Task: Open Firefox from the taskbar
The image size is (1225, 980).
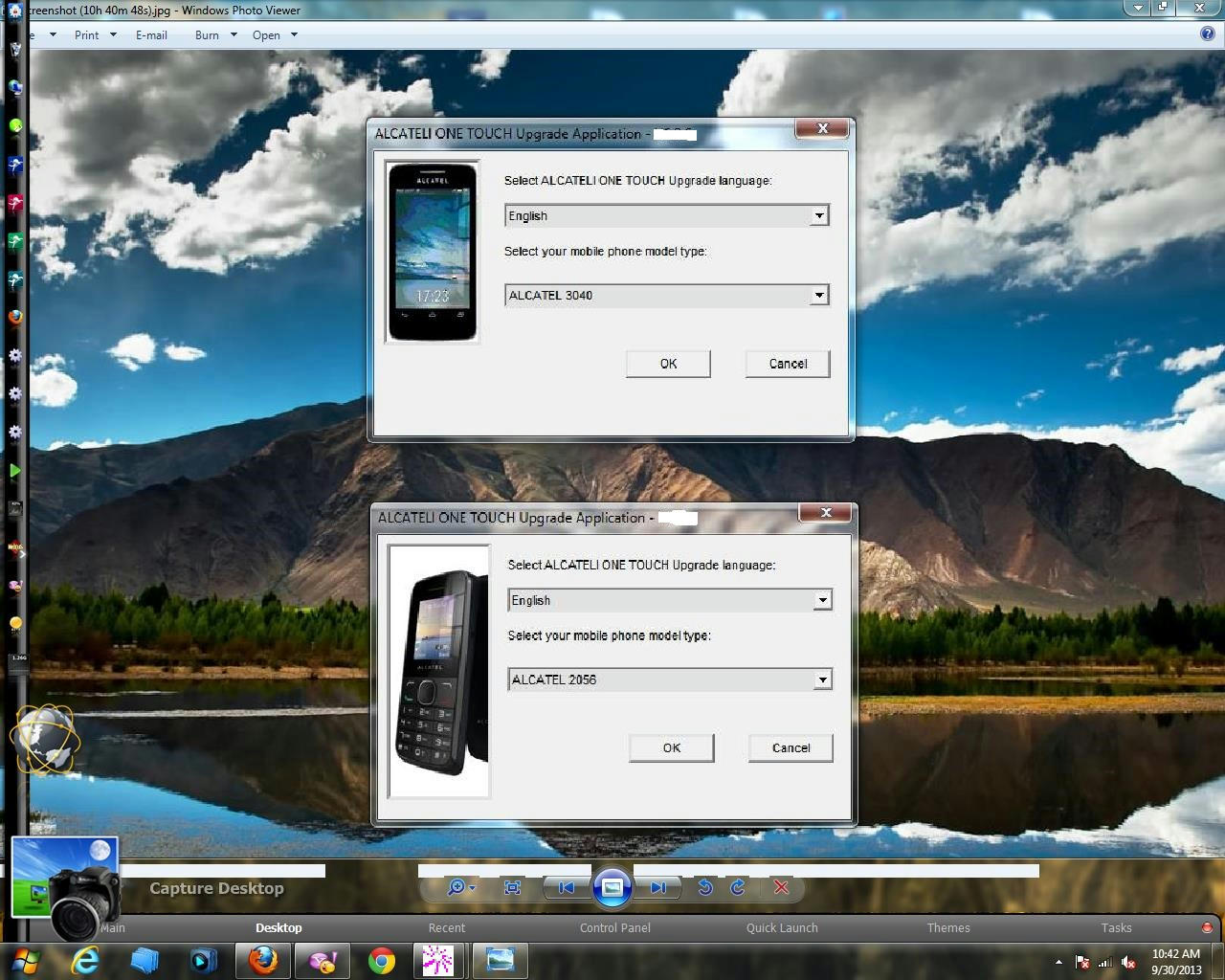Action: [262, 960]
